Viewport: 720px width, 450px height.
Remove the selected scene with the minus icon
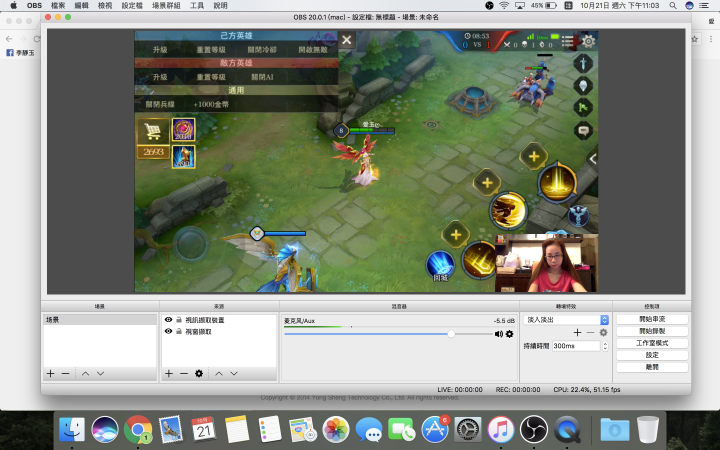point(65,374)
